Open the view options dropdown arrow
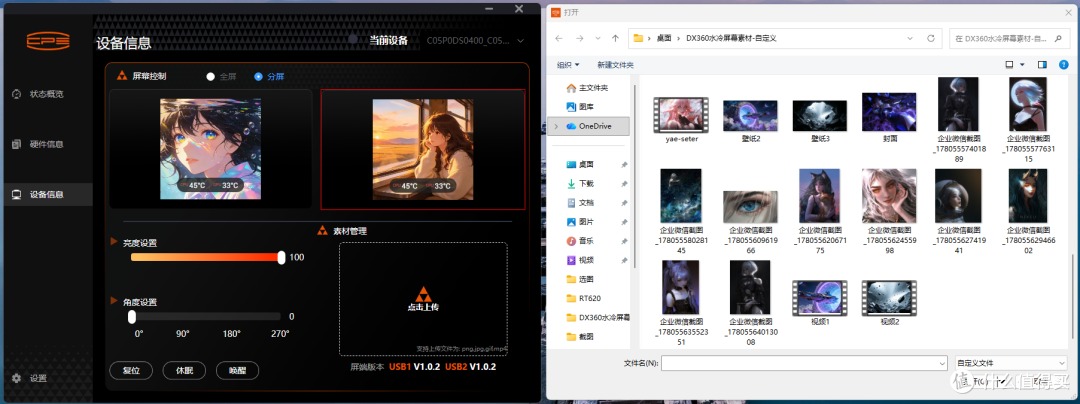1080x404 pixels. coord(1022,65)
